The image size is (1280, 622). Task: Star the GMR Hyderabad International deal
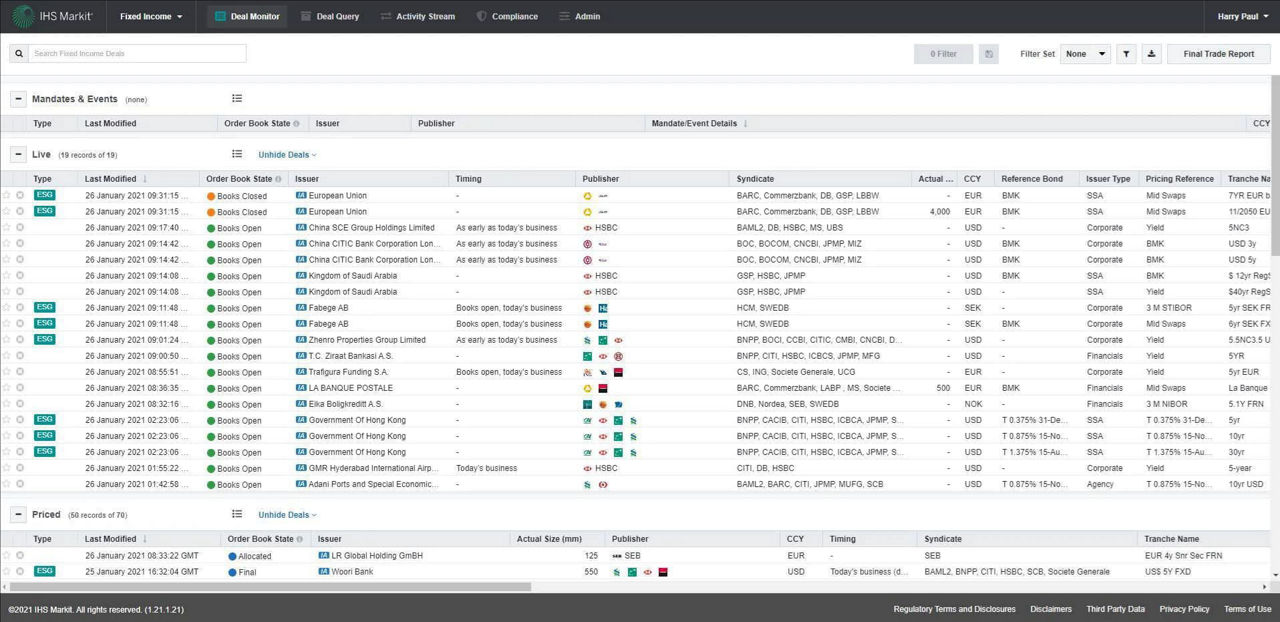(x=7, y=468)
